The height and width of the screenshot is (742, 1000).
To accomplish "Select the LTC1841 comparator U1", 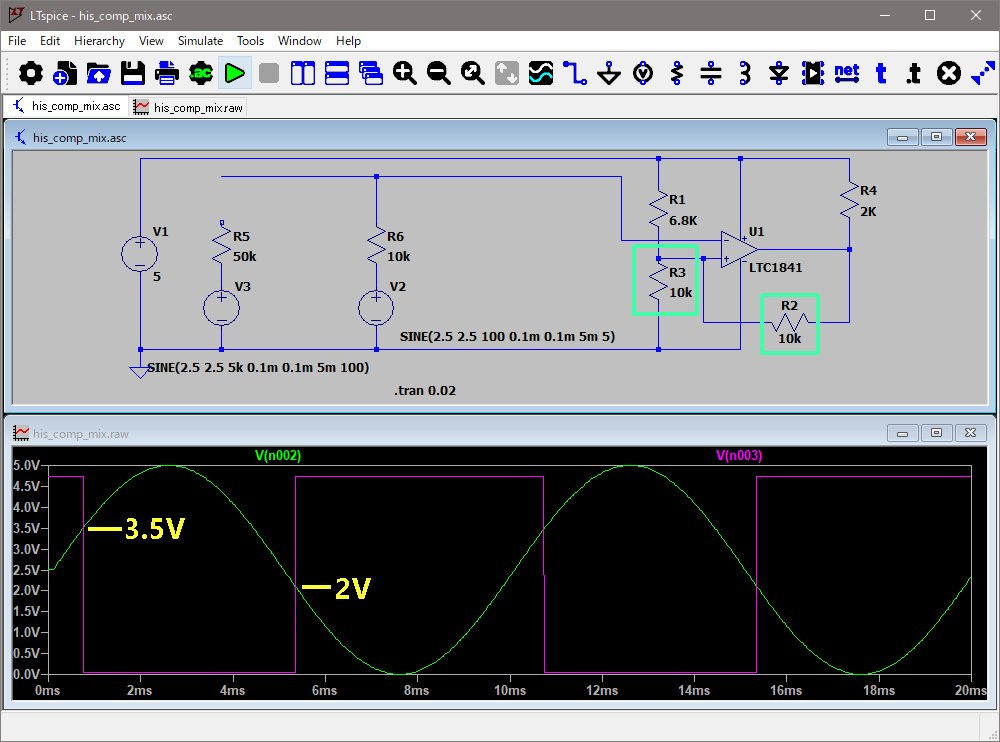I will click(739, 249).
